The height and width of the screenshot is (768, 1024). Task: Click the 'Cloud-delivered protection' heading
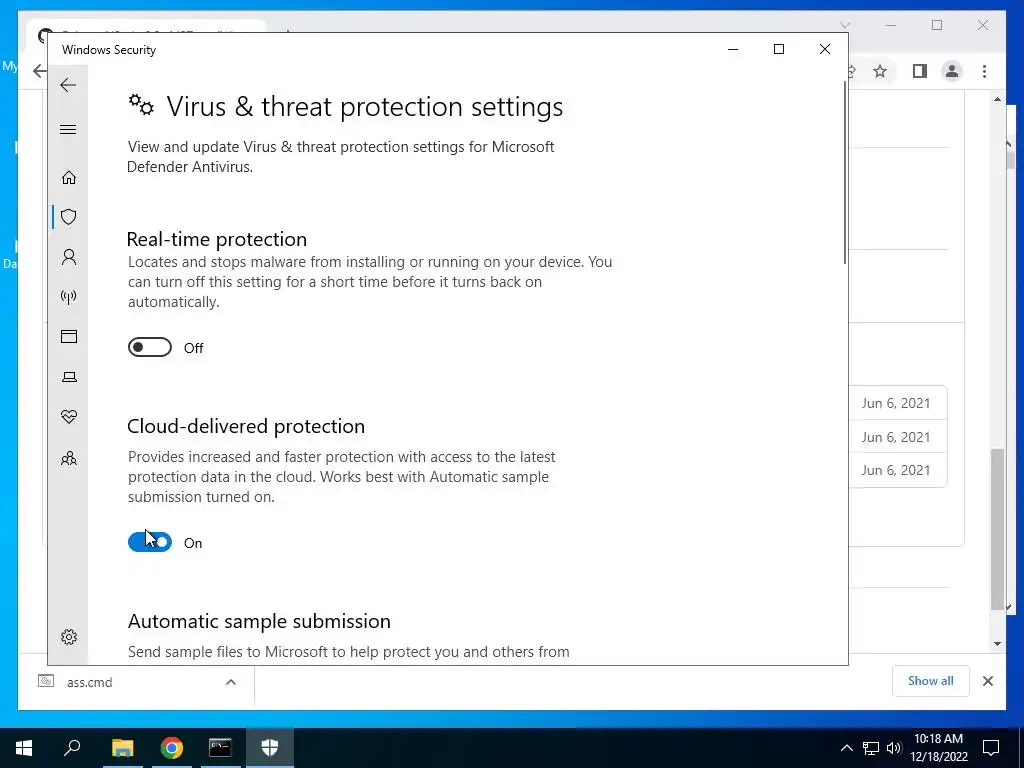[x=246, y=426]
